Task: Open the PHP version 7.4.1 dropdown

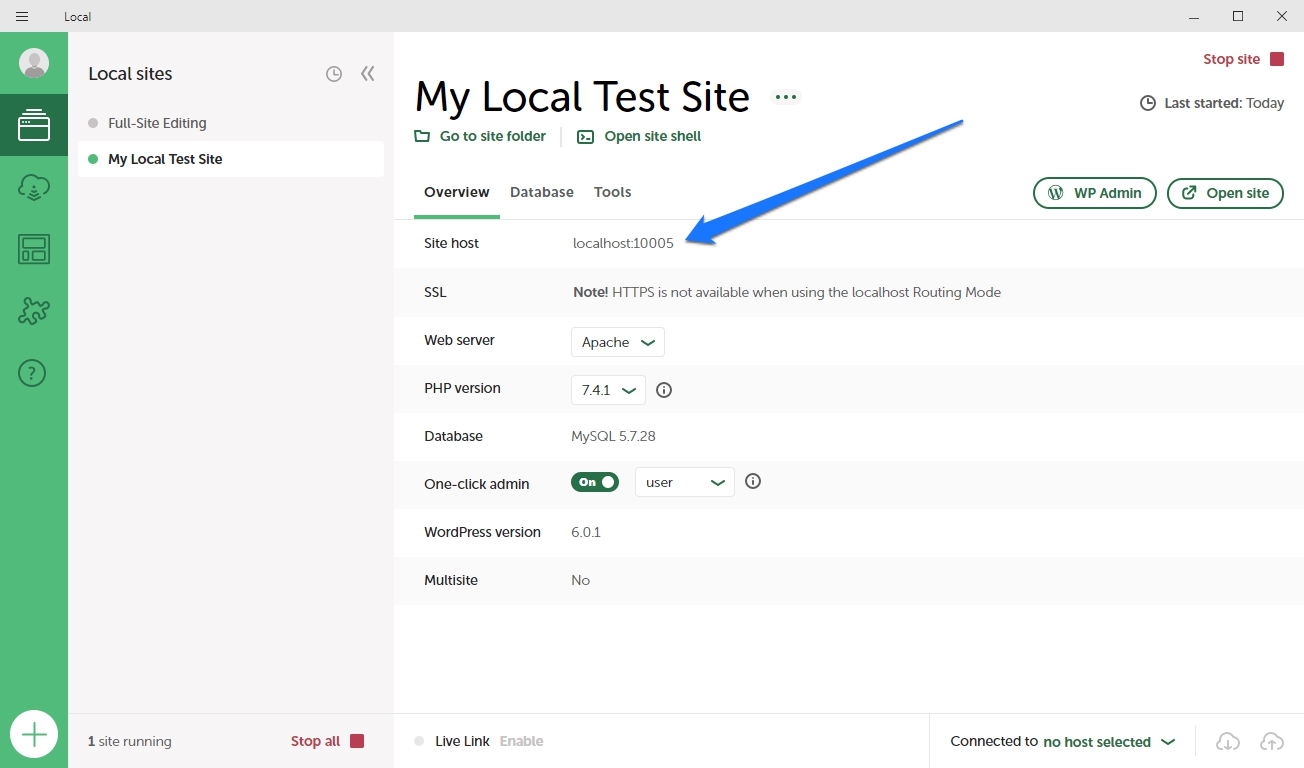Action: (x=608, y=390)
